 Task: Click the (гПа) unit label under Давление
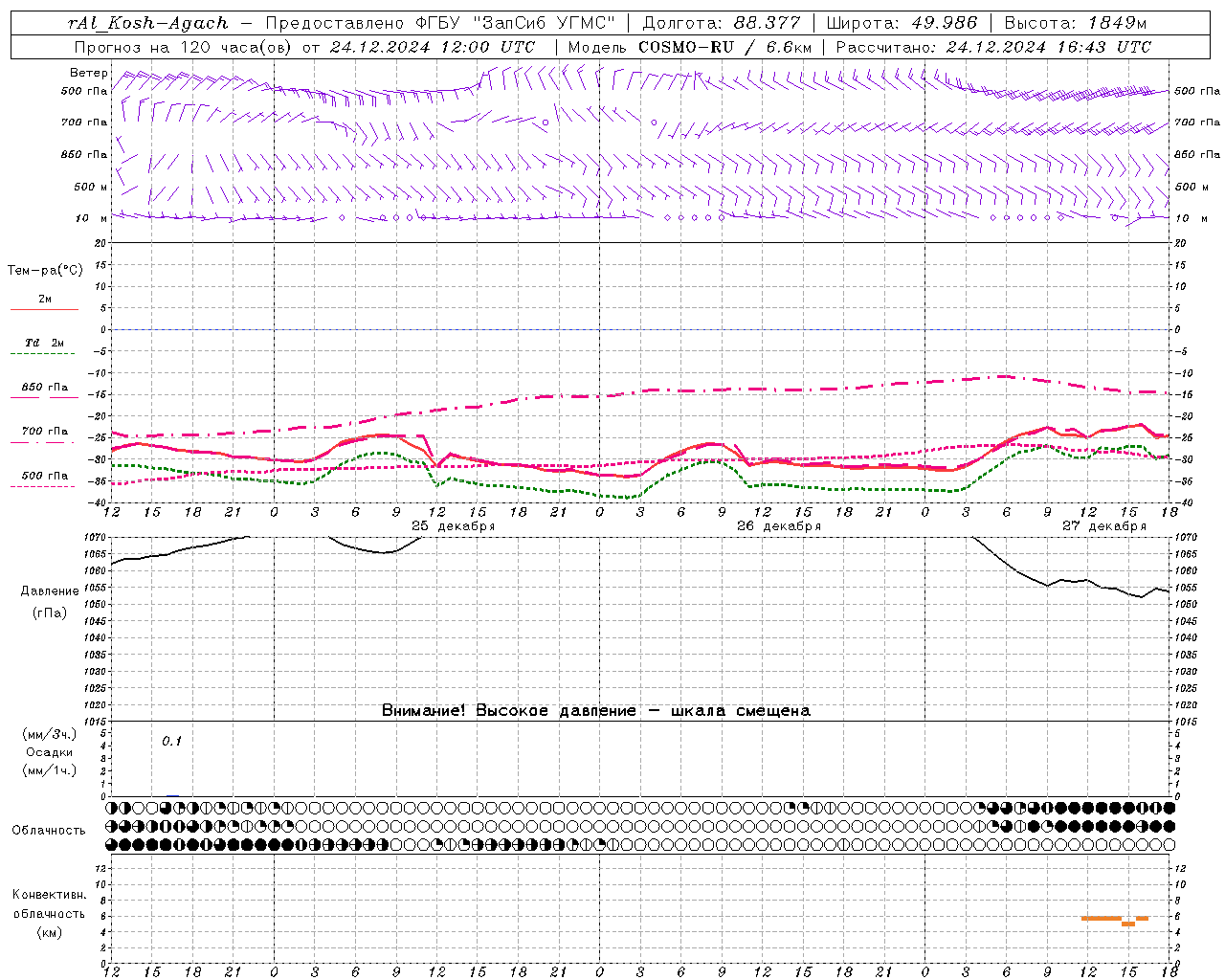[50, 613]
